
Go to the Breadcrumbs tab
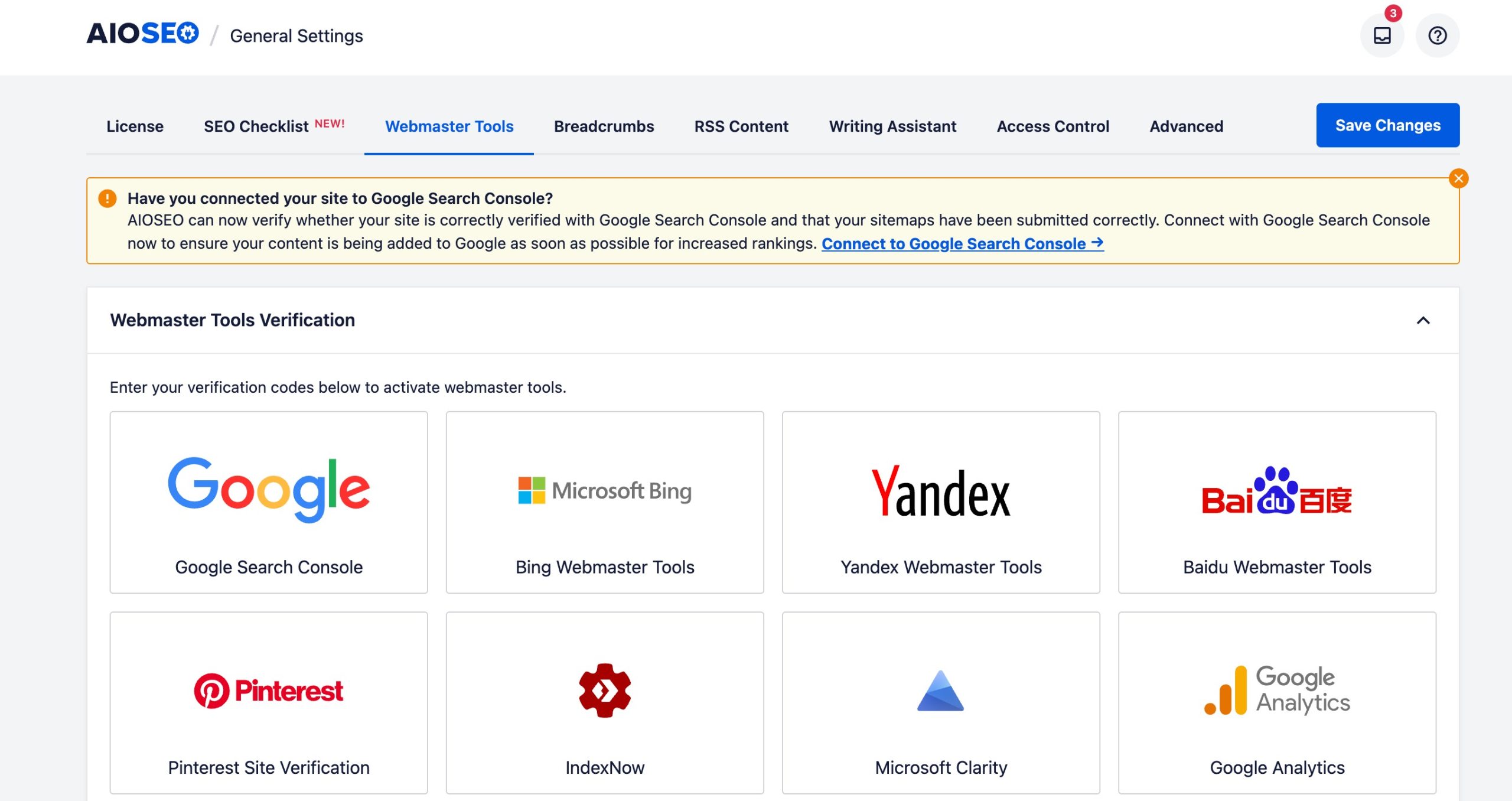click(x=604, y=126)
